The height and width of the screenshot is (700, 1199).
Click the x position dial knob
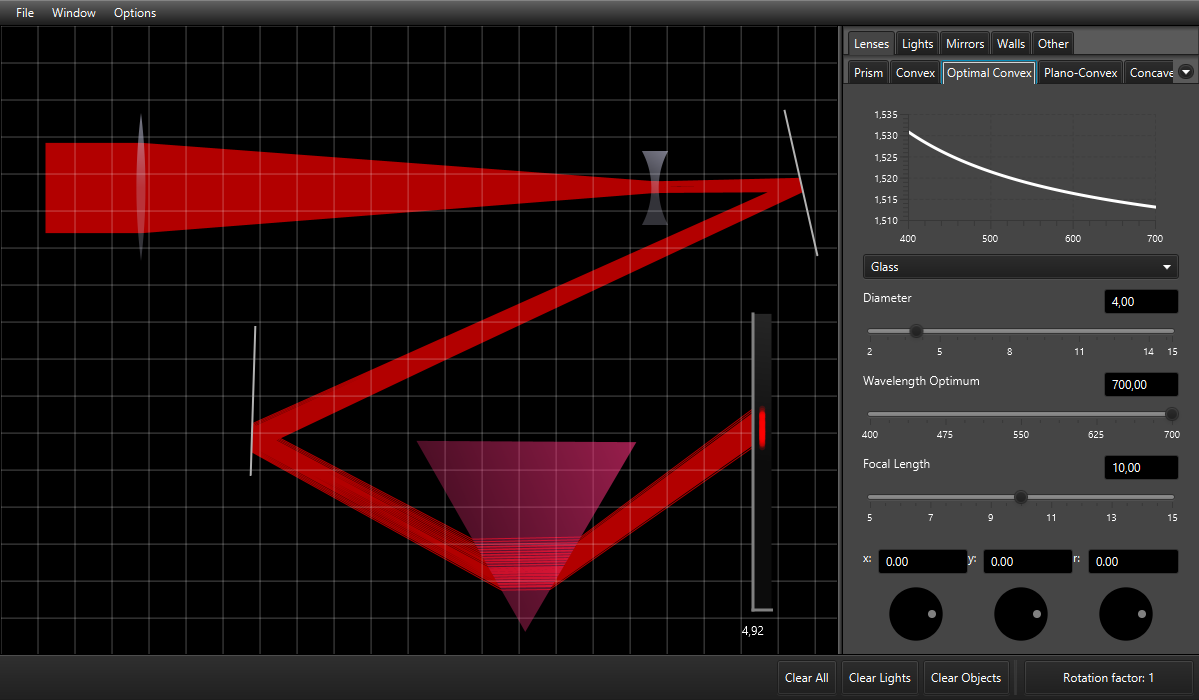pyautogui.click(x=915, y=614)
